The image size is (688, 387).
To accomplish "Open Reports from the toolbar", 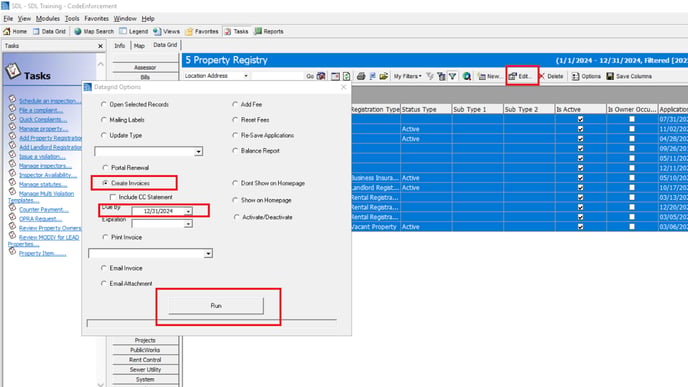I will (x=269, y=32).
